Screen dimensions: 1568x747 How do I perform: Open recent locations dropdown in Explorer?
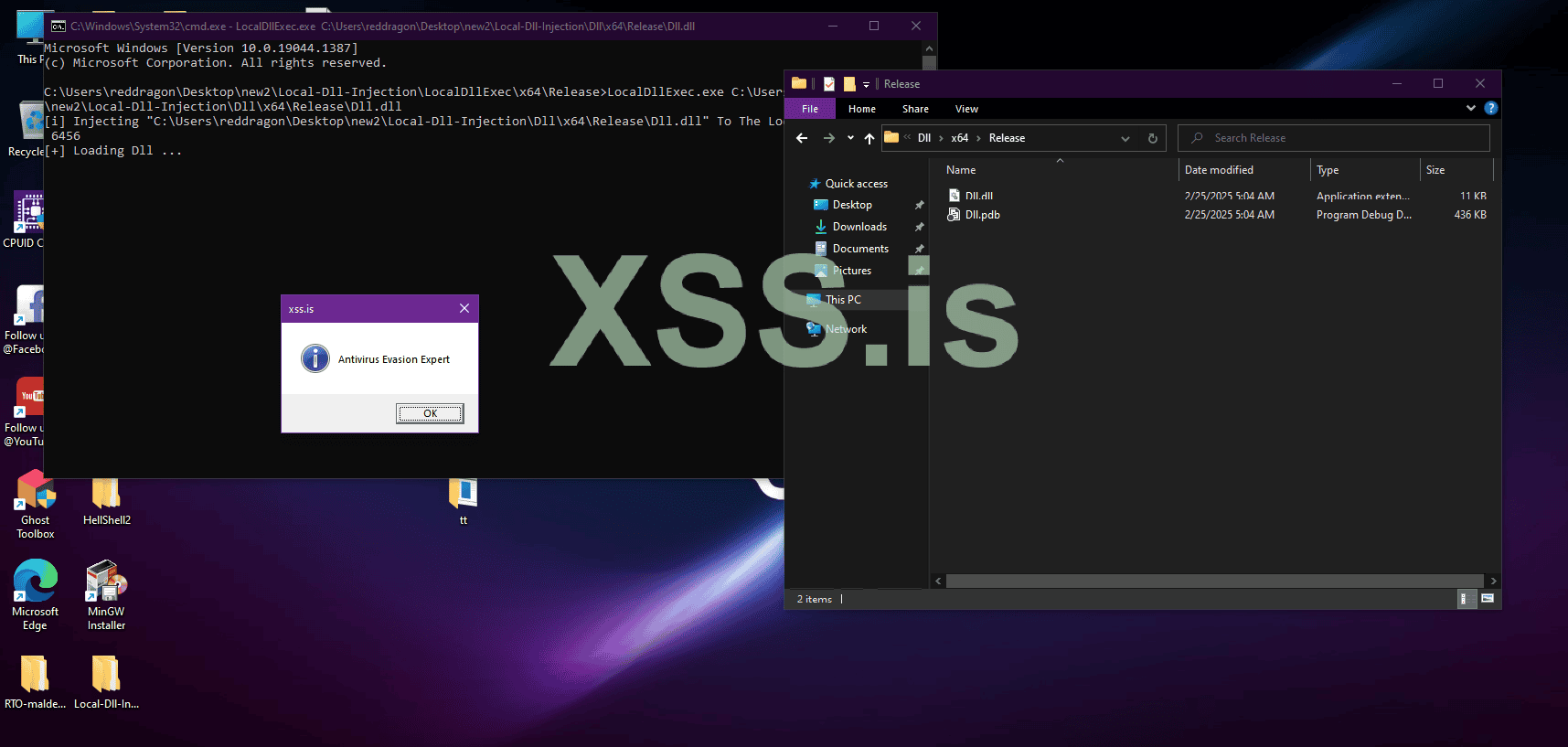tap(850, 138)
